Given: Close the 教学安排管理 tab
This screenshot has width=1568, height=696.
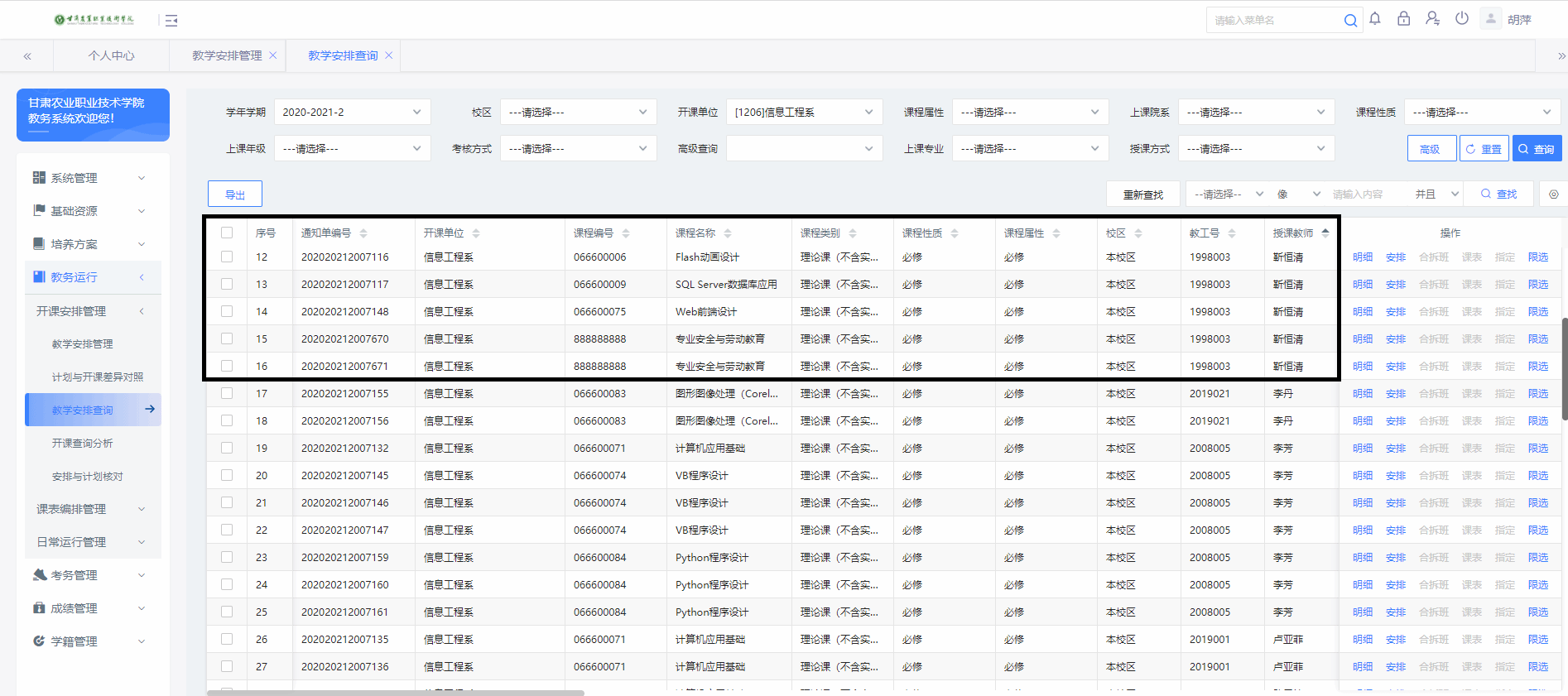Looking at the screenshot, I should pyautogui.click(x=273, y=55).
